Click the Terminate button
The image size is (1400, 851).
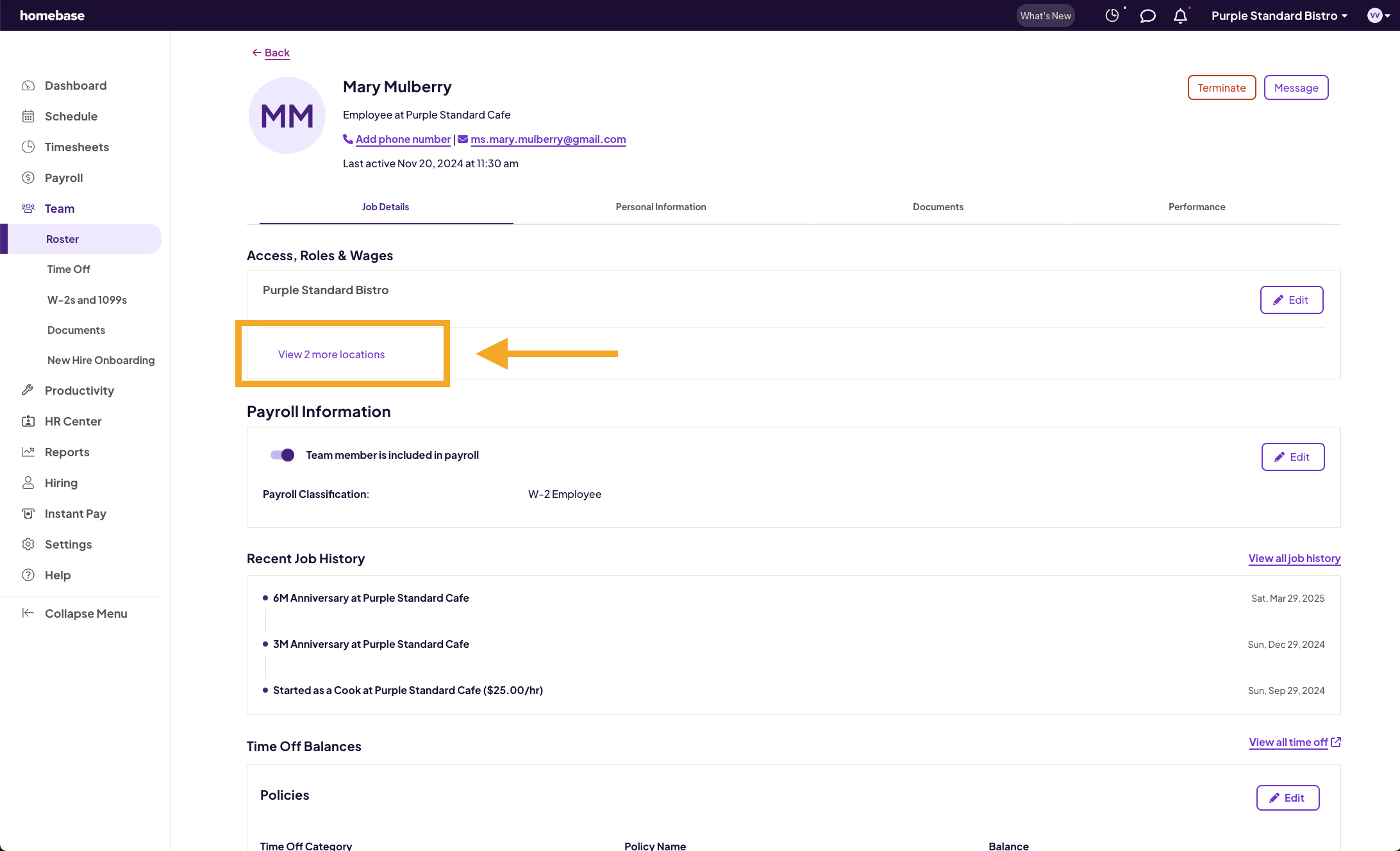(x=1221, y=88)
